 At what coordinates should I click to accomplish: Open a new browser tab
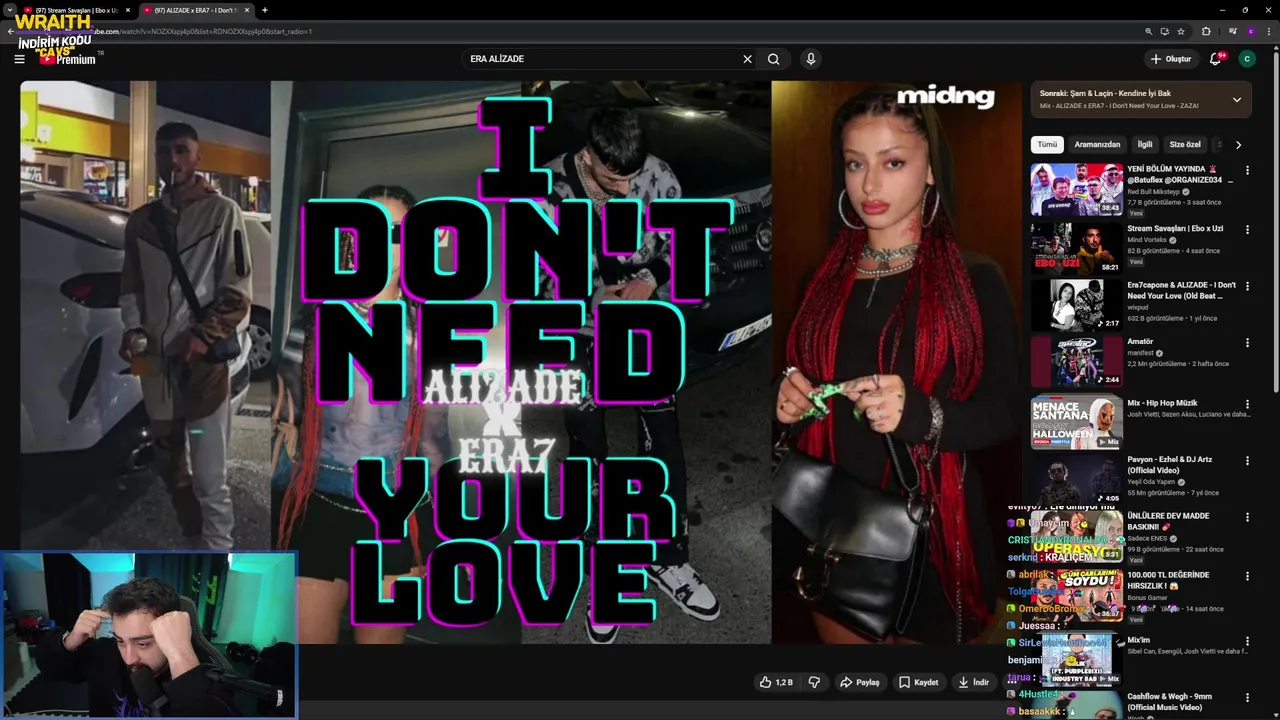pos(264,10)
